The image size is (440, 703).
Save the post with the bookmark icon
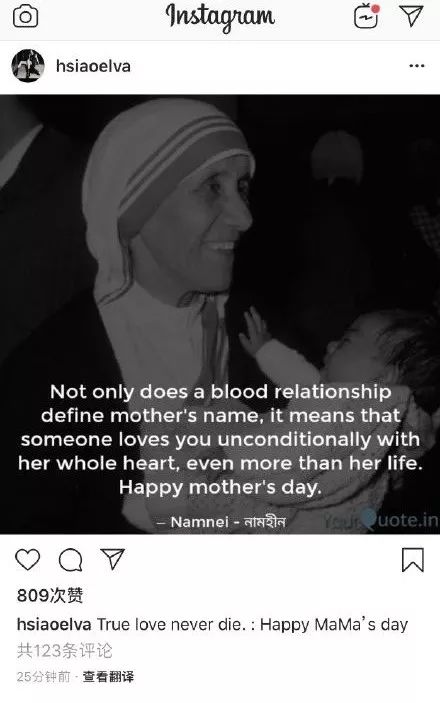point(413,560)
